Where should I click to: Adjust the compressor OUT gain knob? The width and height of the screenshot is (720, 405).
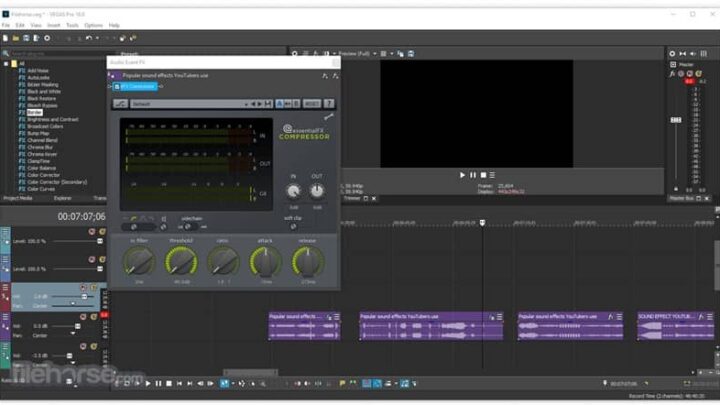[317, 191]
